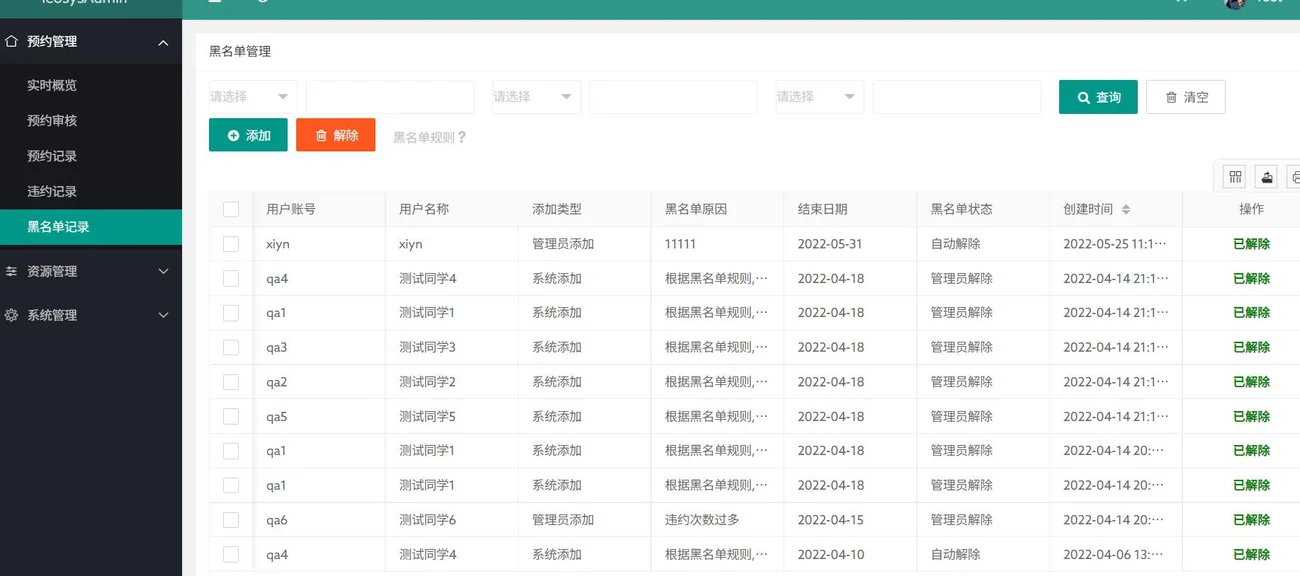Open the first 请选择 dropdown
Image resolution: width=1300 pixels, height=576 pixels.
252,97
